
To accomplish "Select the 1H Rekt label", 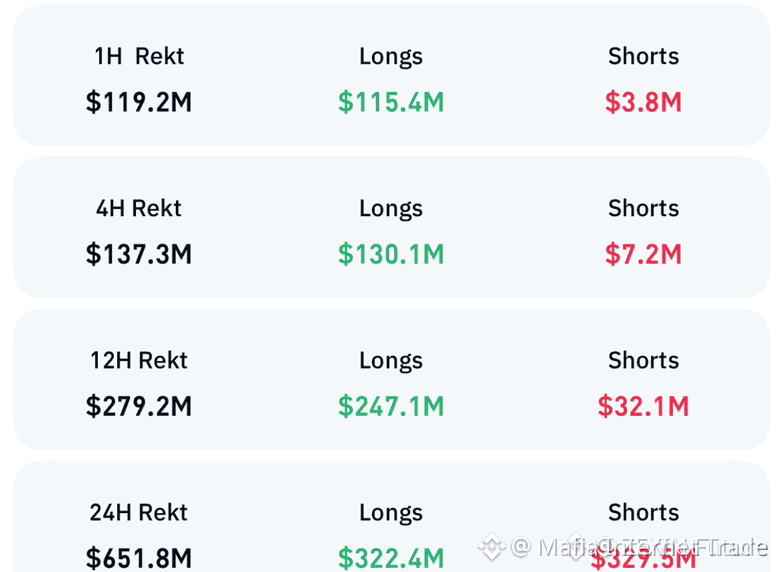I will tap(139, 56).
